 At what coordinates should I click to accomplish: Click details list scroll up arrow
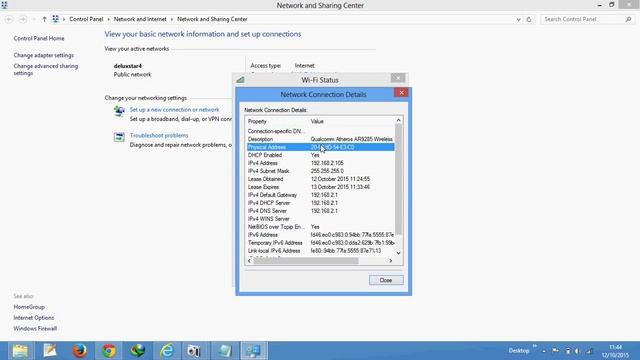point(398,120)
